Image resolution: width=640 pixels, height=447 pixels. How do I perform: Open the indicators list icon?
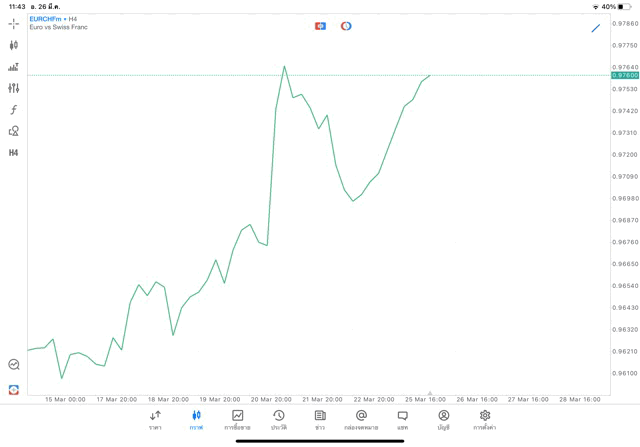[x=14, y=67]
